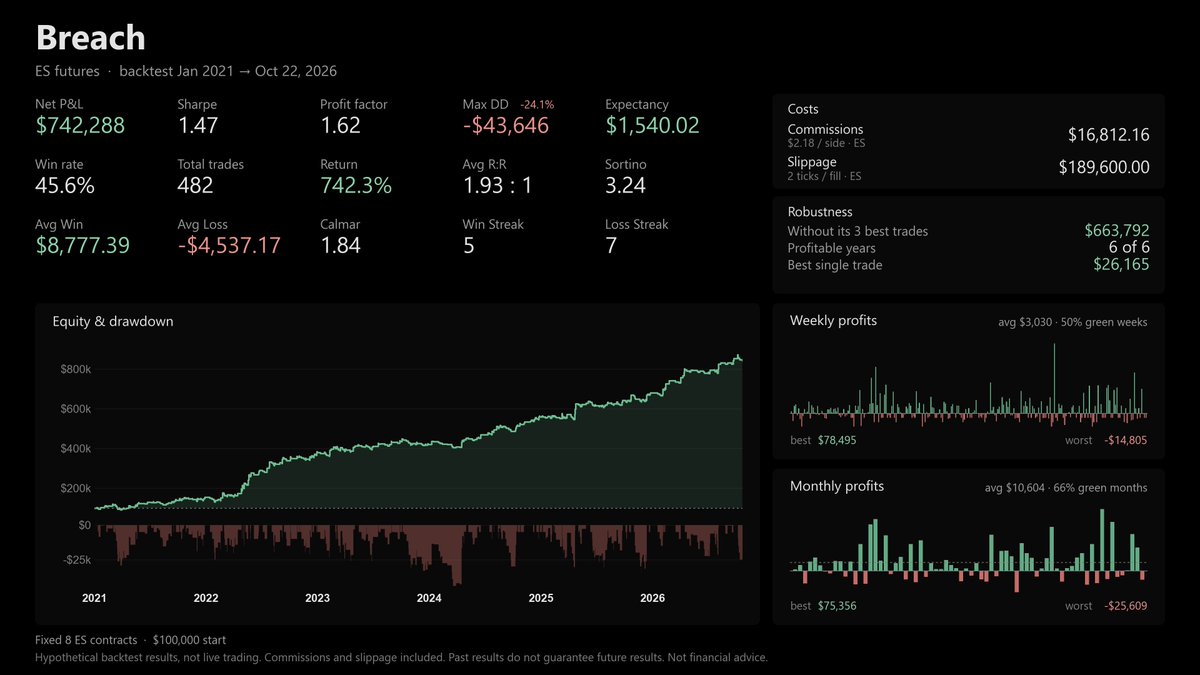Click the Slippage amount $189,600.00
This screenshot has width=1200, height=675.
[1104, 168]
